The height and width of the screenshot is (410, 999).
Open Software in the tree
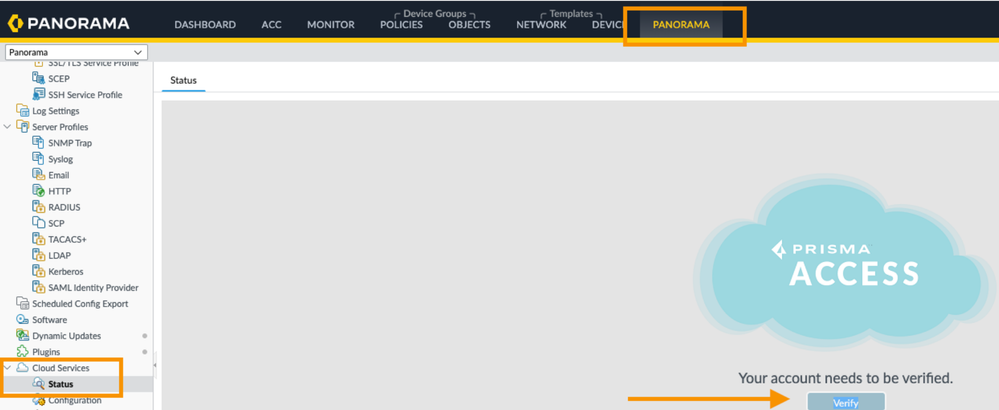click(x=50, y=320)
